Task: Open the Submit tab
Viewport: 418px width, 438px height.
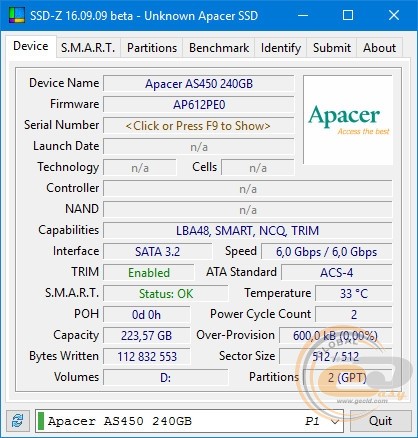Action: point(332,48)
